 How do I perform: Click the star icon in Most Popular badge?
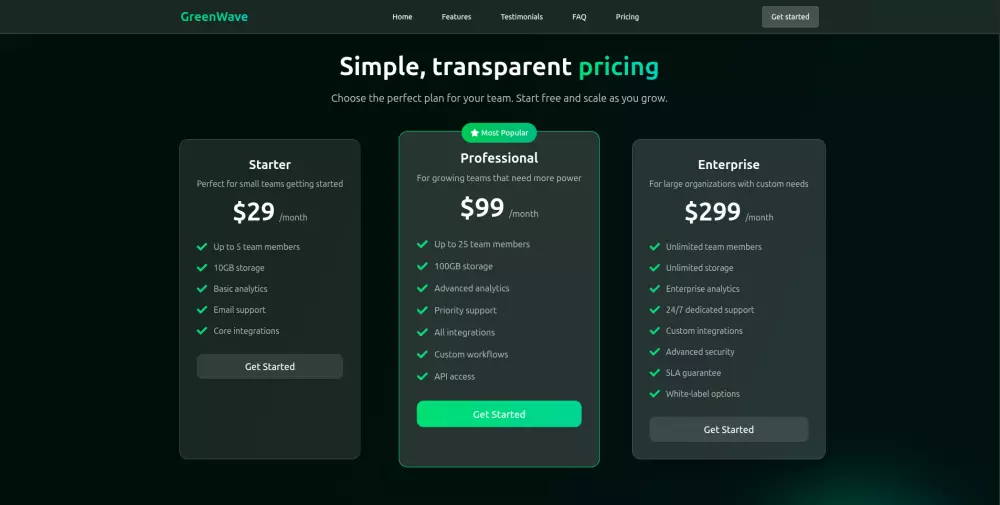(475, 133)
